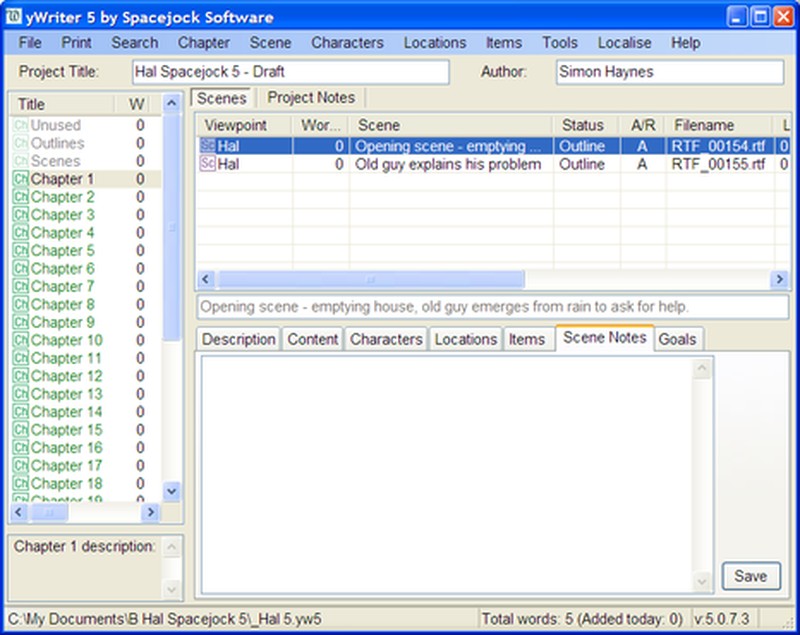This screenshot has height=635, width=800.
Task: Click the greyed Ch icon beside Outlines
Action: tap(21, 142)
